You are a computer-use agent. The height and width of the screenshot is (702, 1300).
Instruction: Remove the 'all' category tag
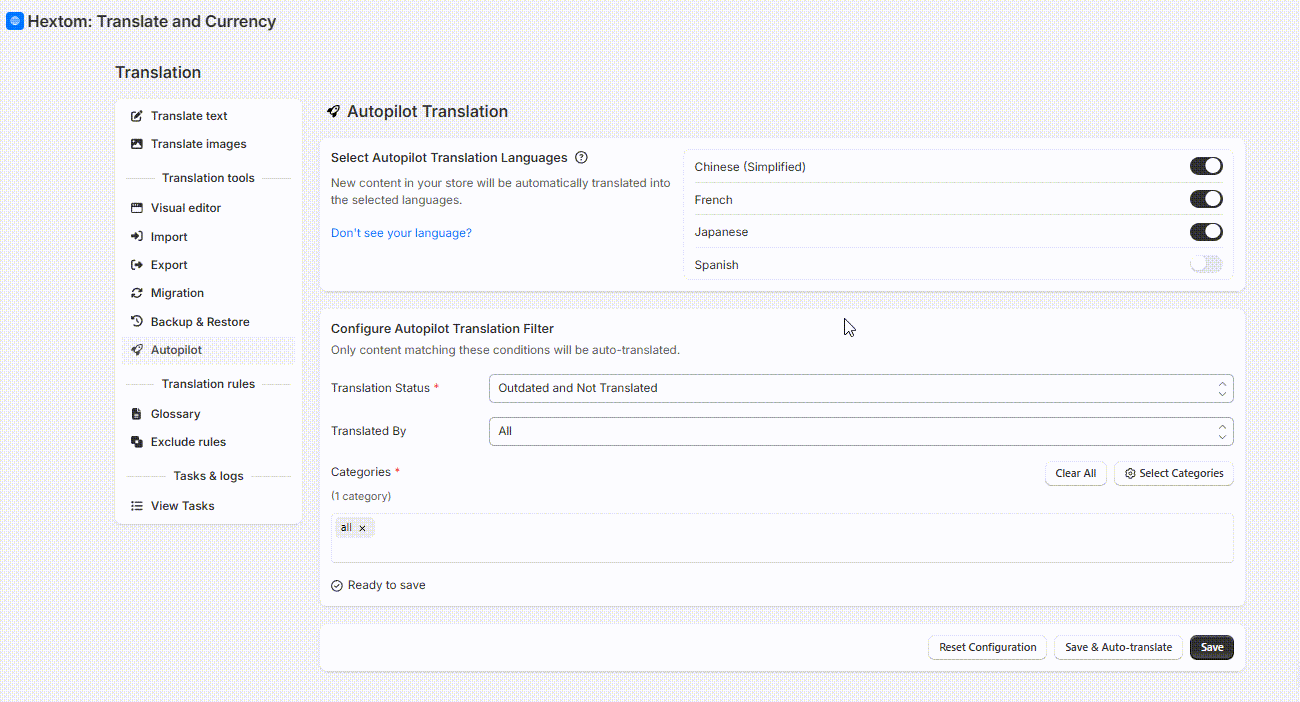click(x=362, y=528)
